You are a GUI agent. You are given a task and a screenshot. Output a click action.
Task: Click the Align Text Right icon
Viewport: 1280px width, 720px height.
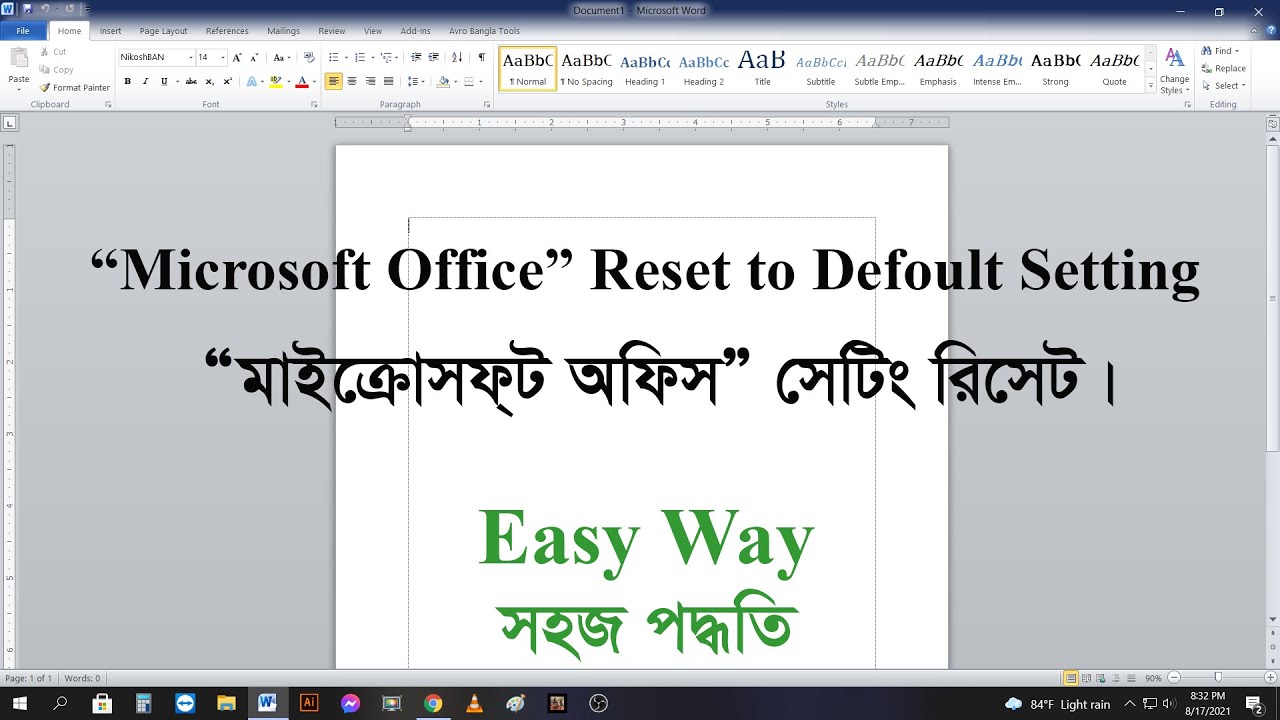(370, 82)
